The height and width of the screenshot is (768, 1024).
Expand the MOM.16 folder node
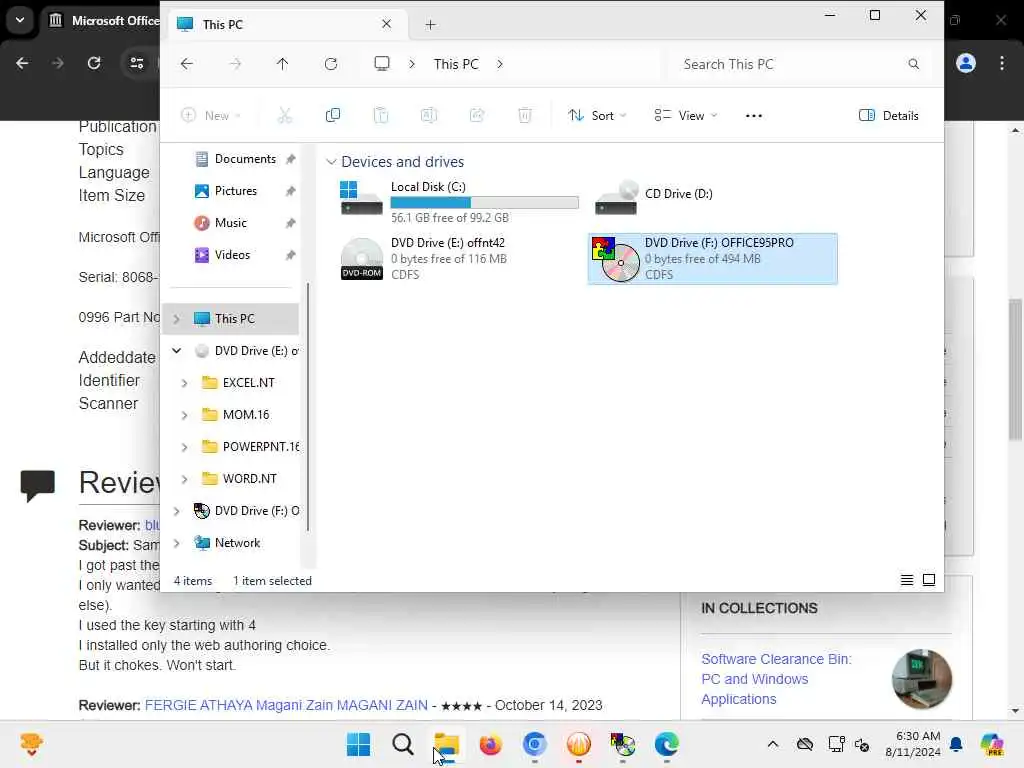184,415
